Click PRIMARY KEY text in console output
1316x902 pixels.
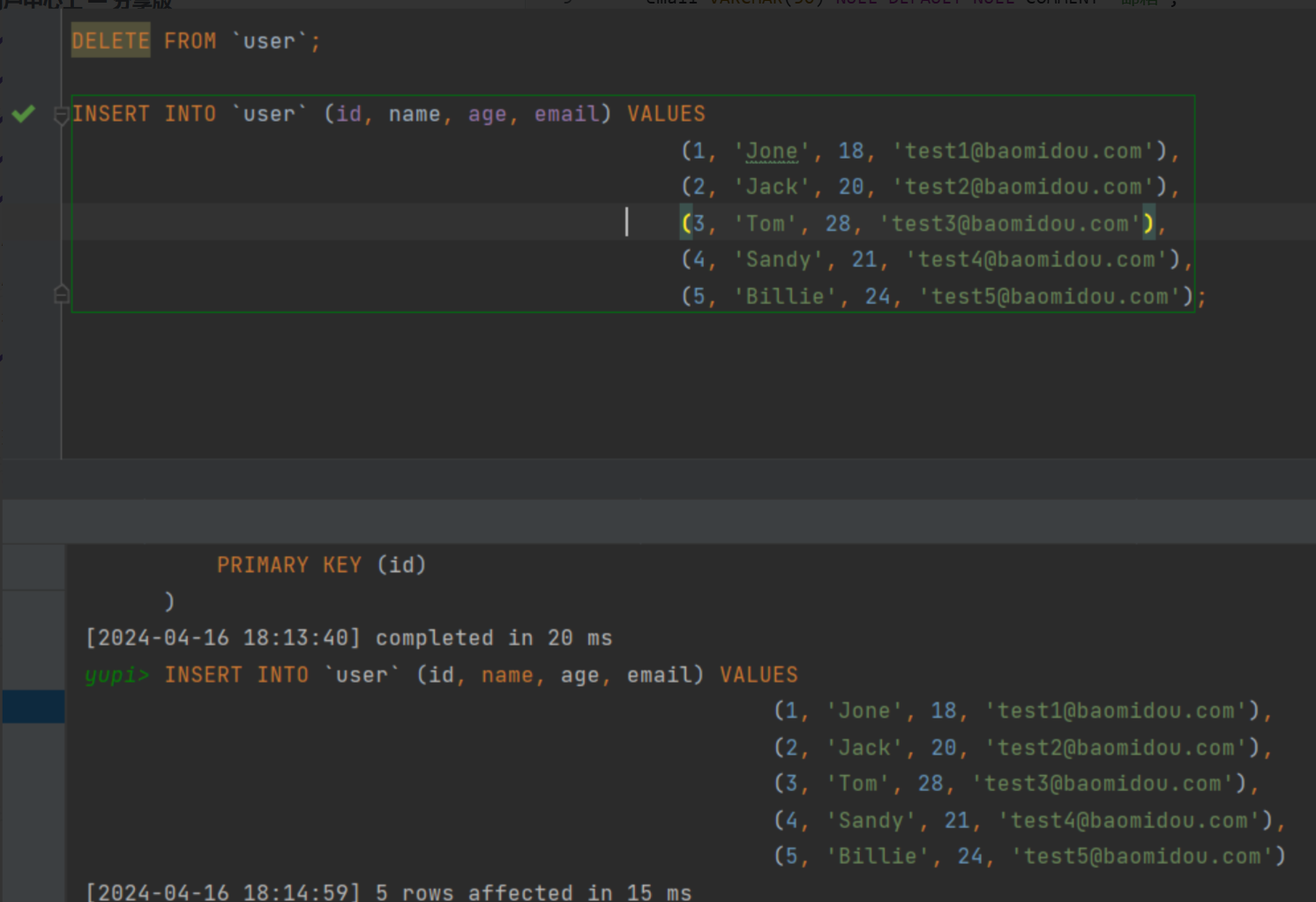[x=288, y=565]
